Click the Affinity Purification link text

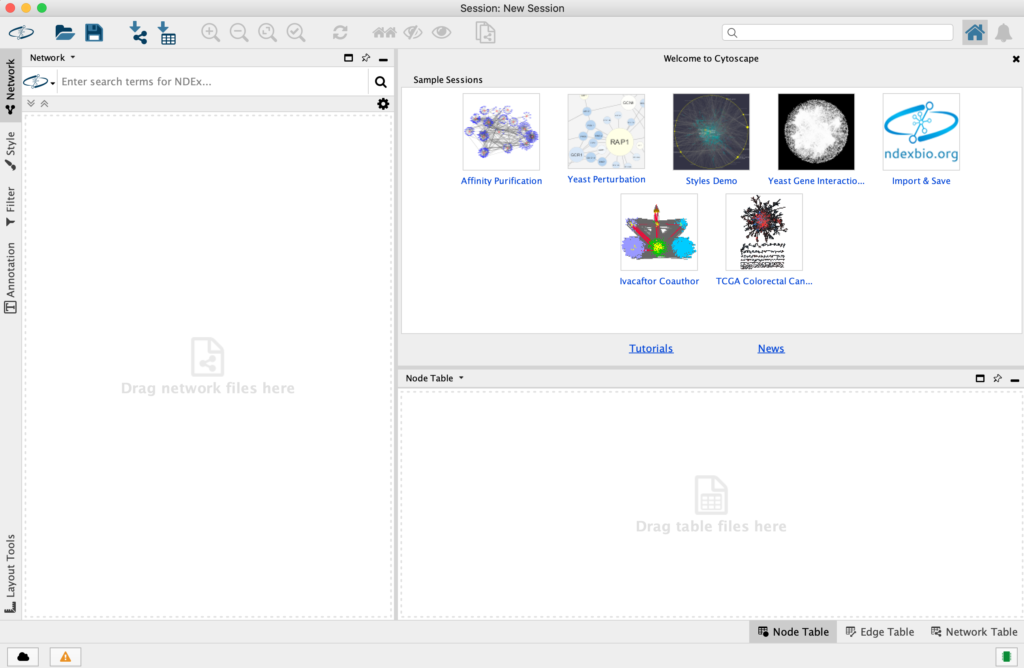(502, 181)
